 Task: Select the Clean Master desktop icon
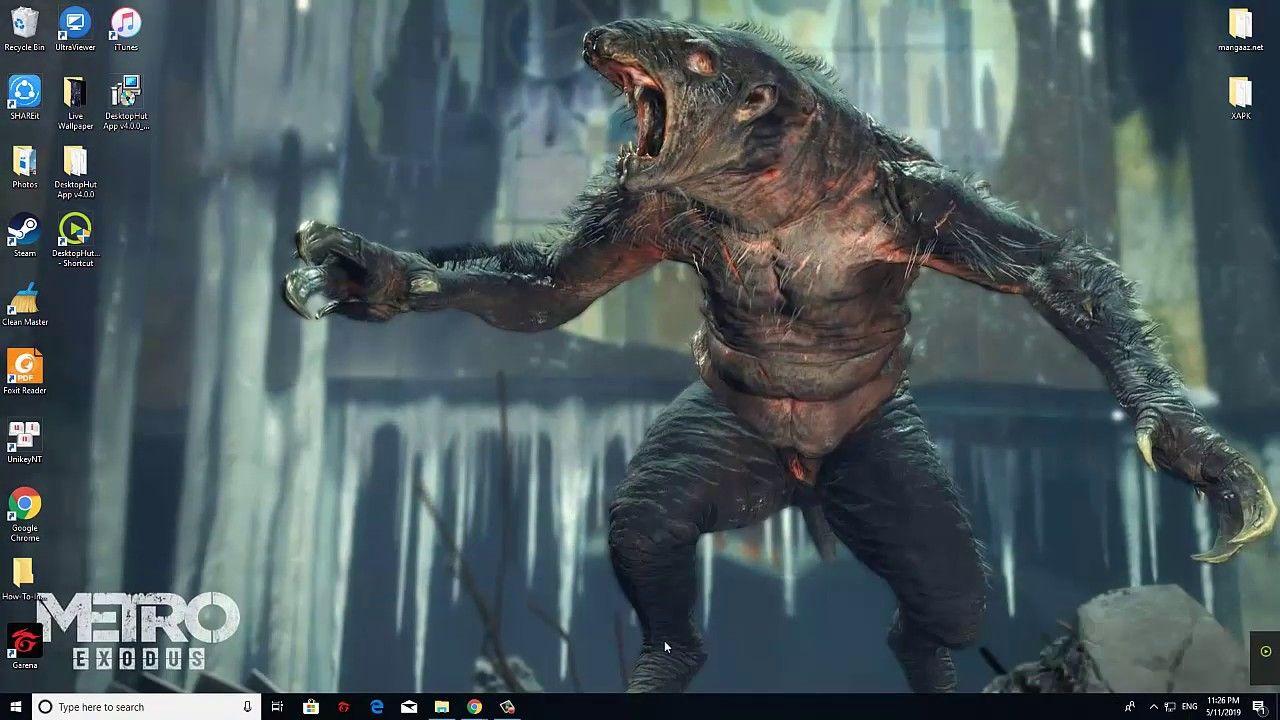tap(25, 301)
